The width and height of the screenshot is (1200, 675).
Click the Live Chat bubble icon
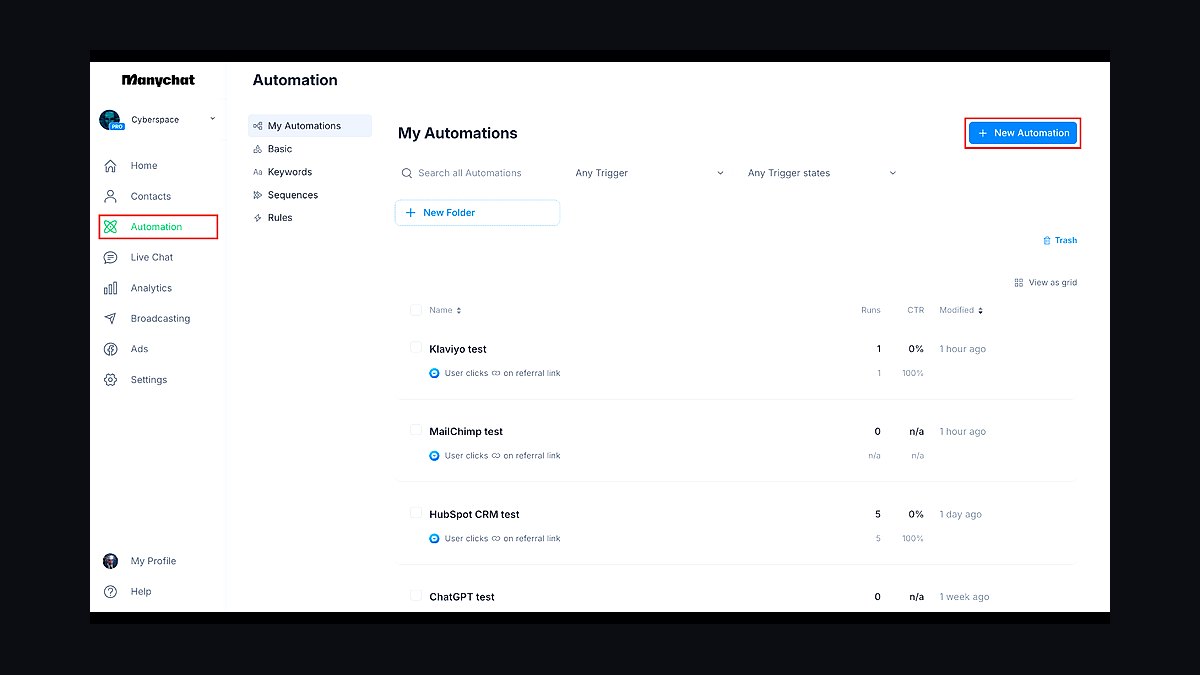(110, 258)
